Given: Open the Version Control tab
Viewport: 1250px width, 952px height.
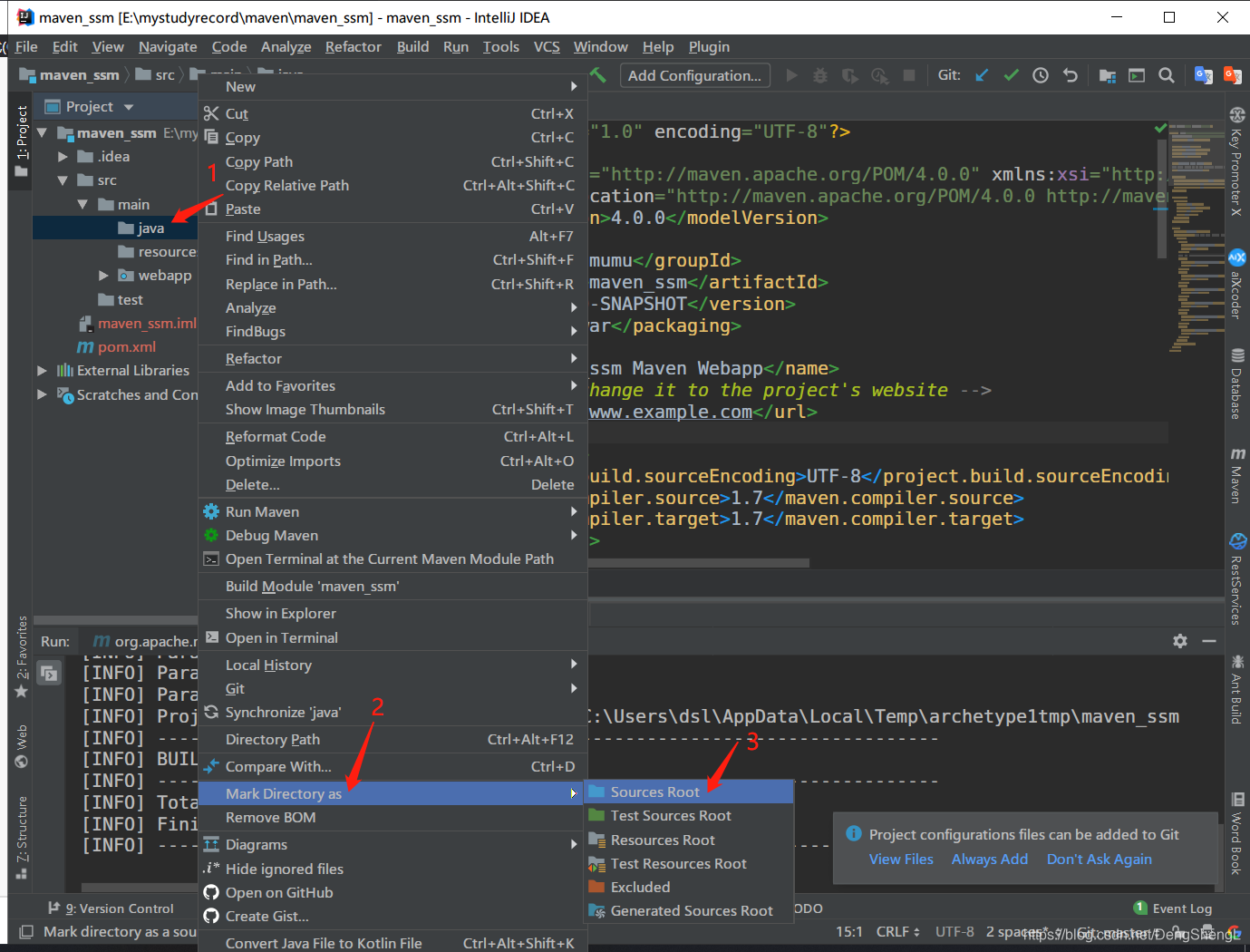Looking at the screenshot, I should 111,908.
